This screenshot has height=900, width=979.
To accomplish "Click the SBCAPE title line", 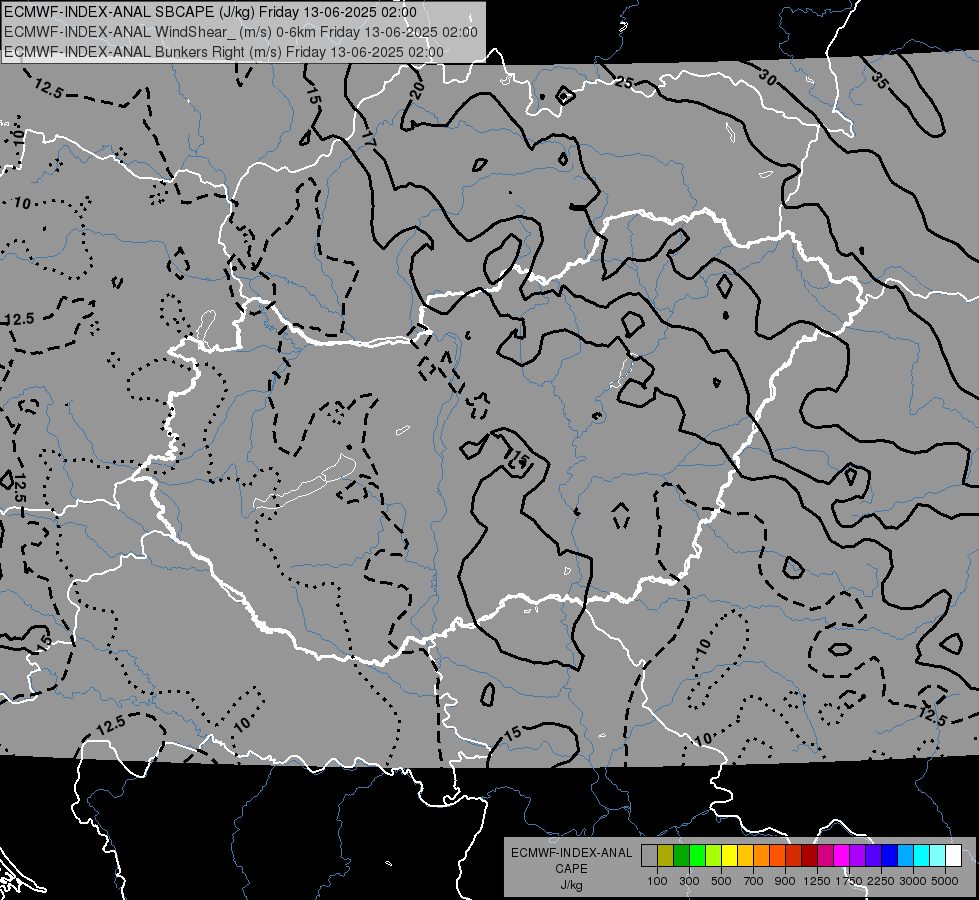I will coord(210,12).
